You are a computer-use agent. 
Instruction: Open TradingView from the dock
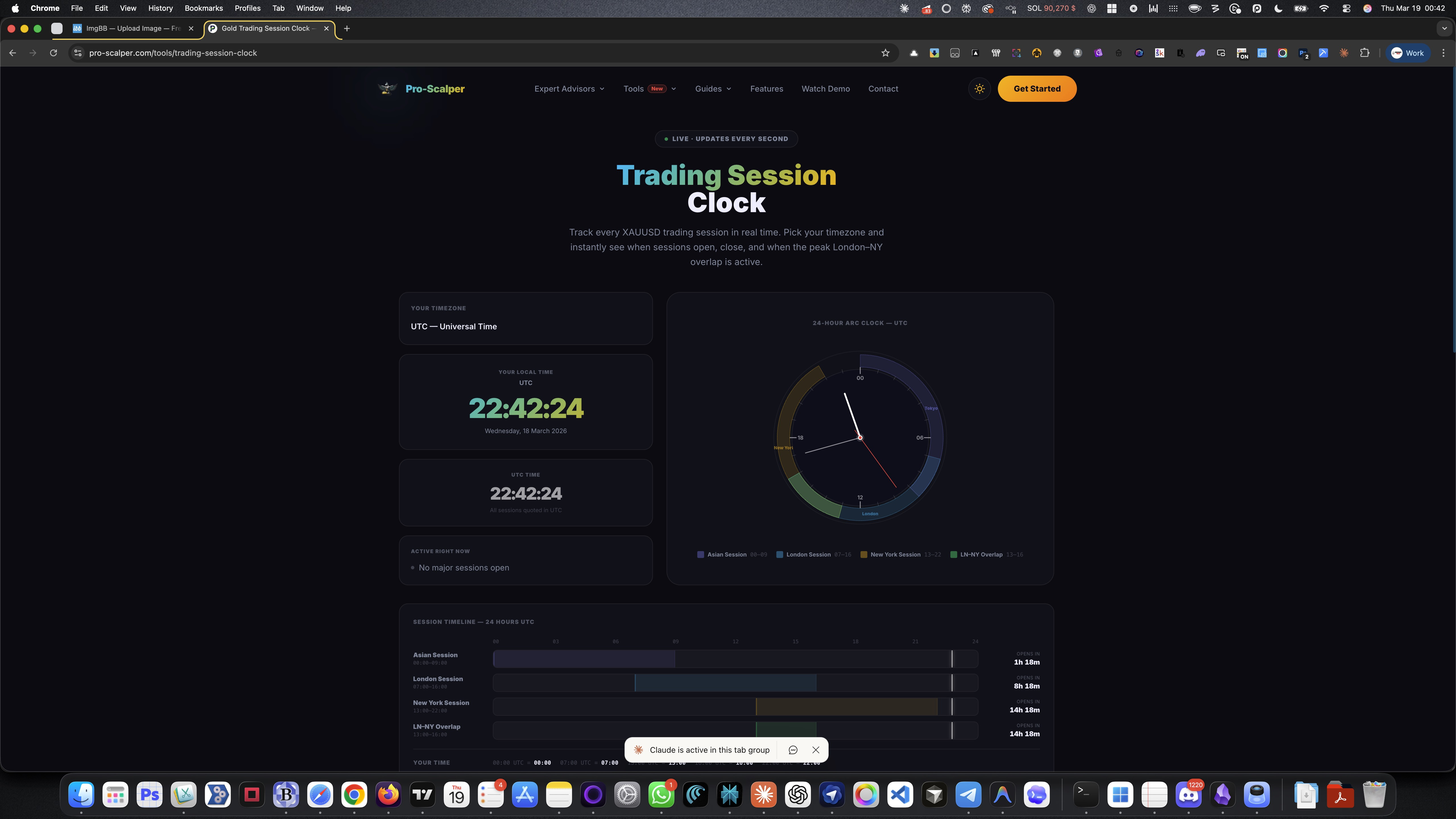[422, 795]
